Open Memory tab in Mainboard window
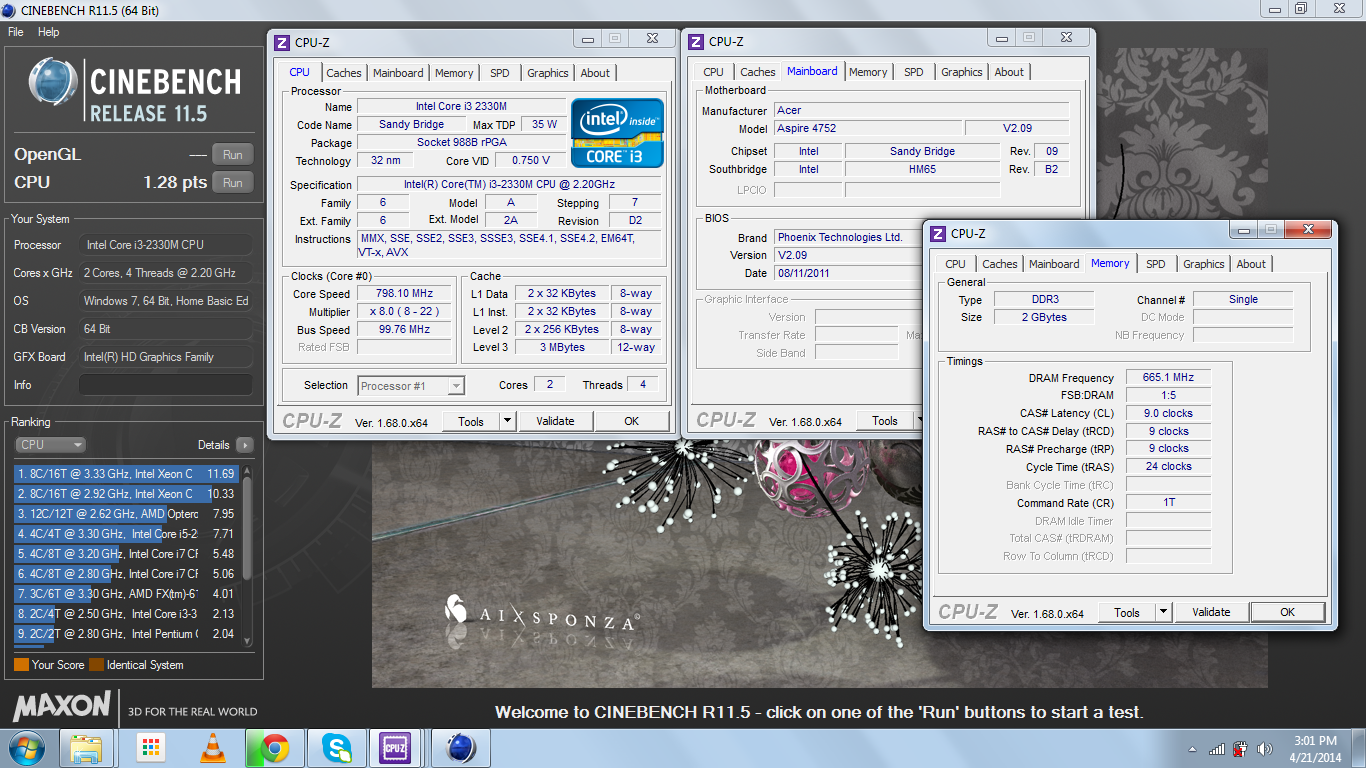The width and height of the screenshot is (1366, 768). (868, 72)
